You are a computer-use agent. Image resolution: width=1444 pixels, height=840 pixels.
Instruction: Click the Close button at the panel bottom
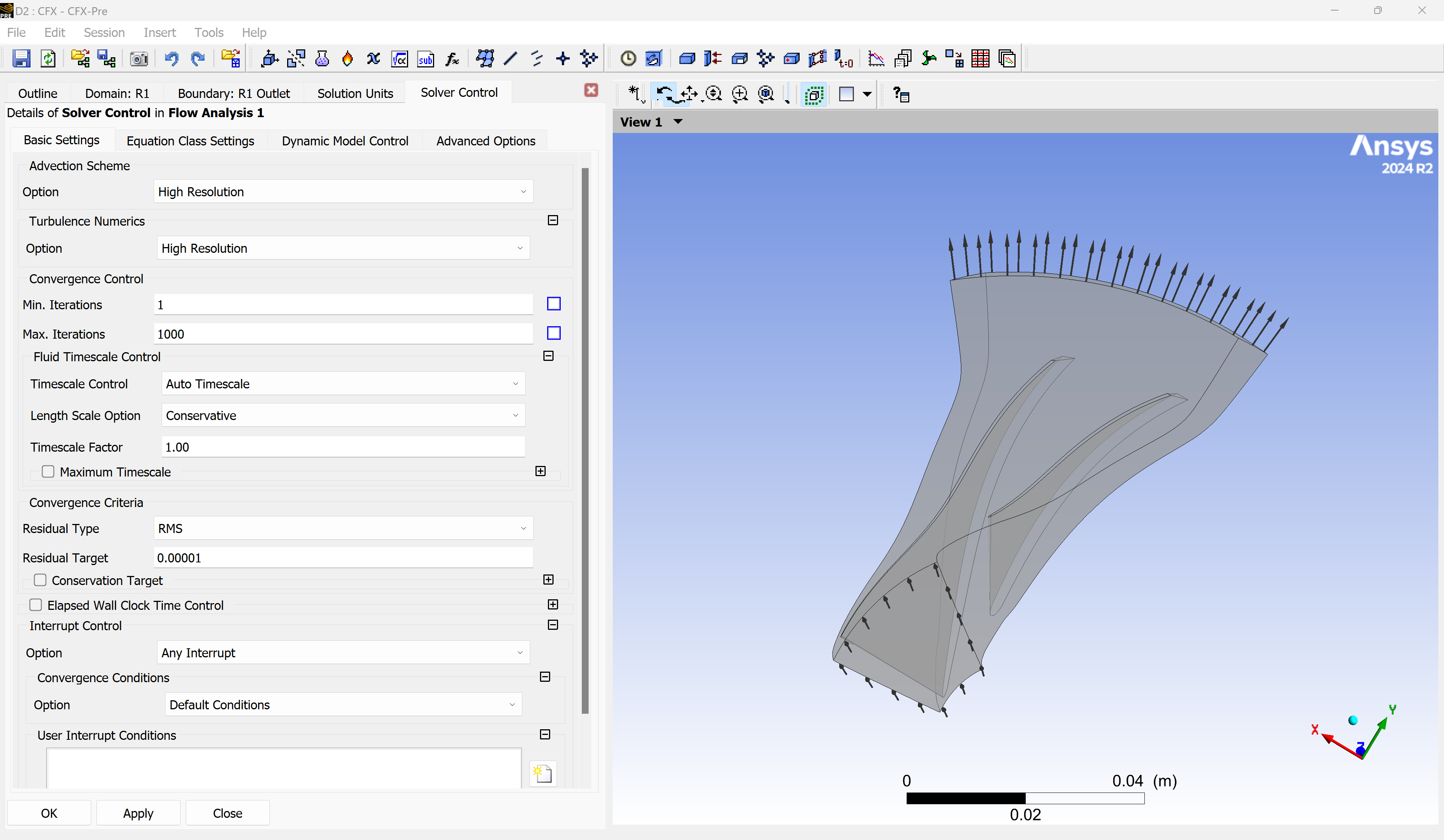click(x=228, y=813)
